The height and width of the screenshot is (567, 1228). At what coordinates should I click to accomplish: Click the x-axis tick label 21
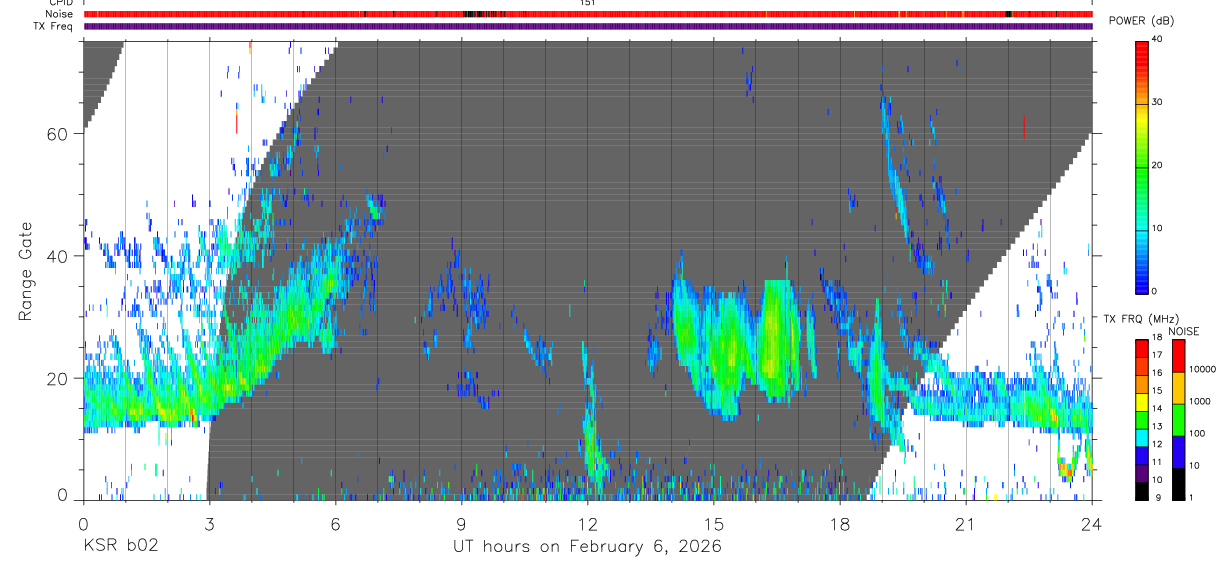(x=966, y=524)
